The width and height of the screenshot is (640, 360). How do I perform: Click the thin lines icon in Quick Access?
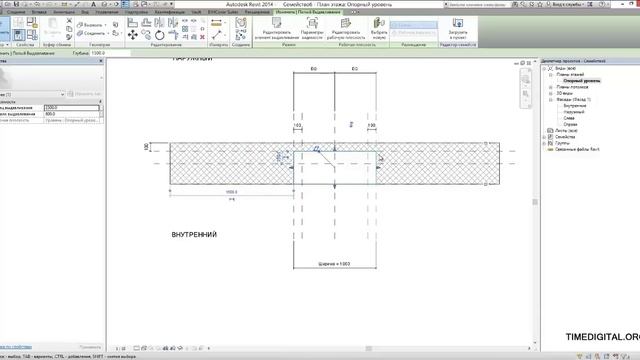click(125, 4)
